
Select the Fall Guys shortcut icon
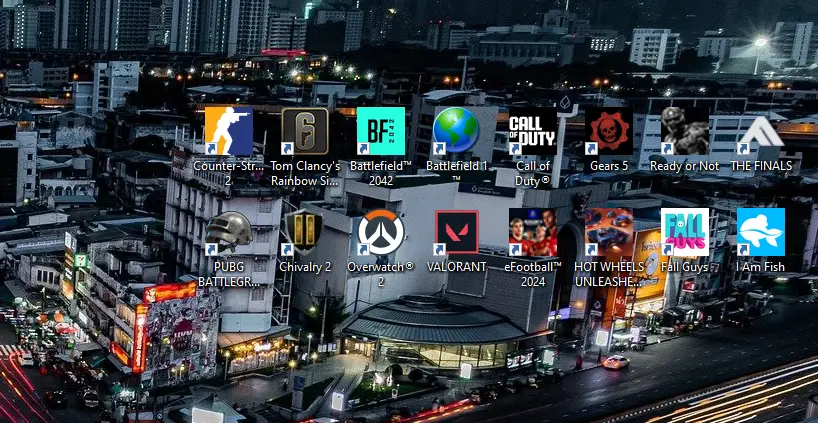(685, 232)
